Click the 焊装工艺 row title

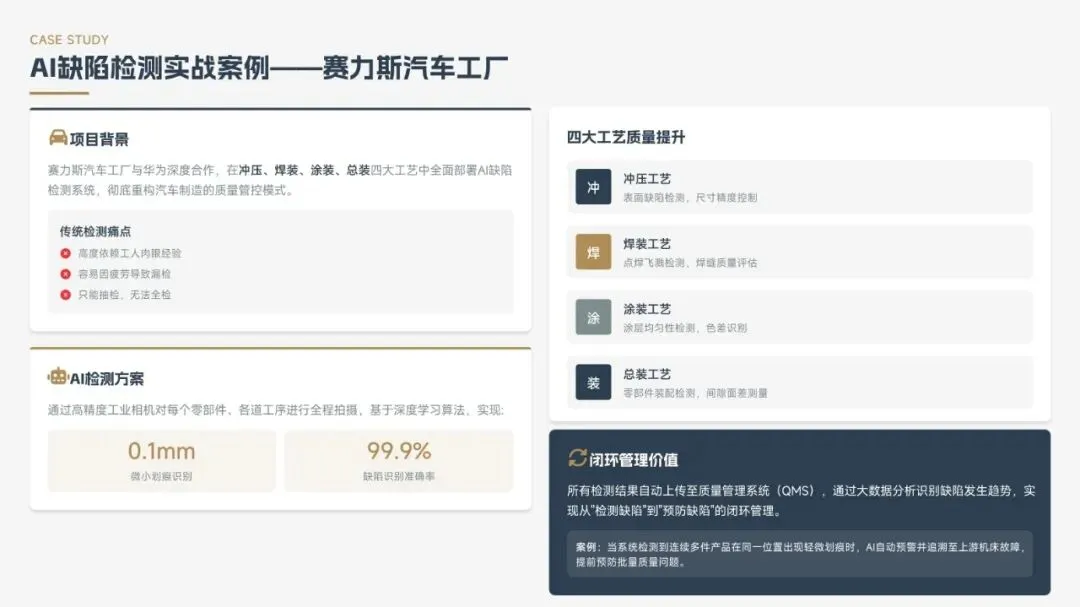point(647,244)
